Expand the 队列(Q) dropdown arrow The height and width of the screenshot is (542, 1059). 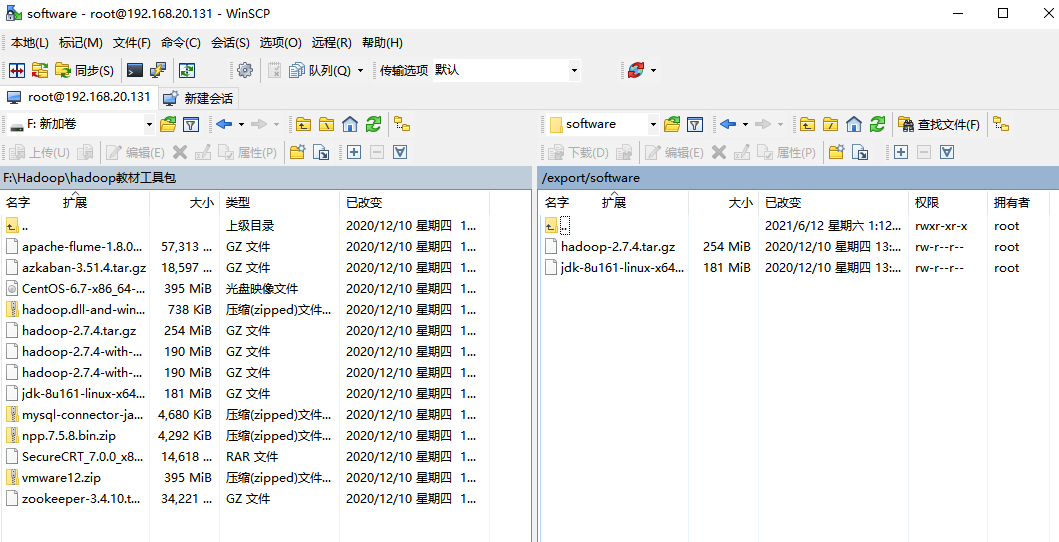click(x=360, y=70)
